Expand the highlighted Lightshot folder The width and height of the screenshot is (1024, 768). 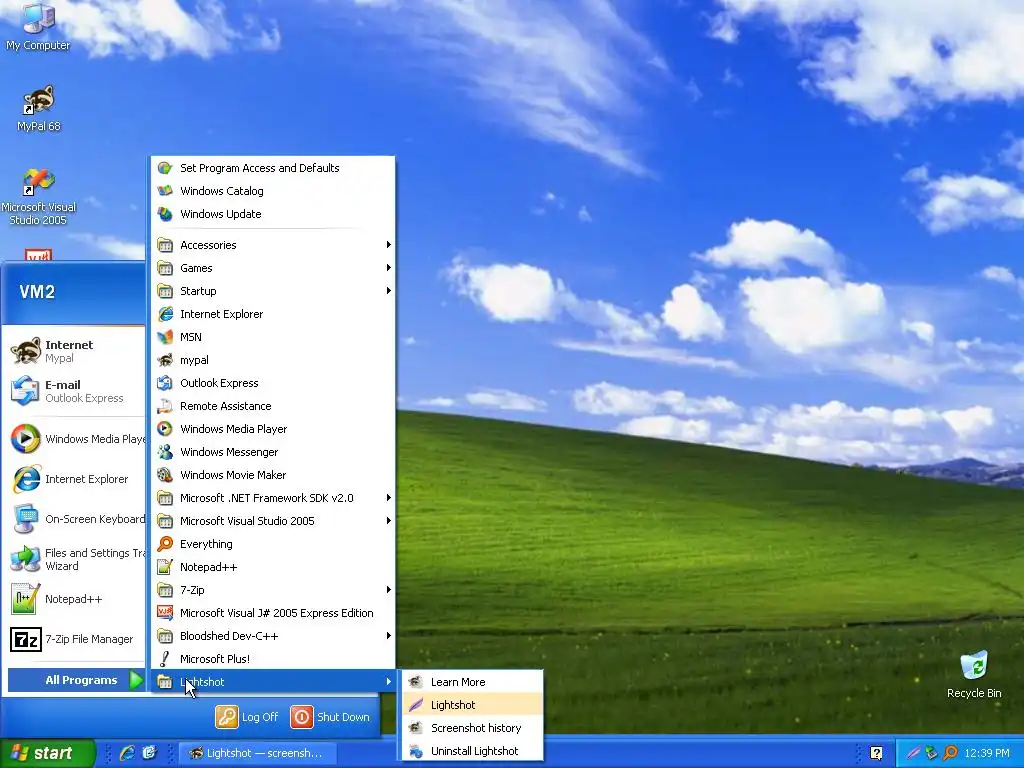click(273, 682)
